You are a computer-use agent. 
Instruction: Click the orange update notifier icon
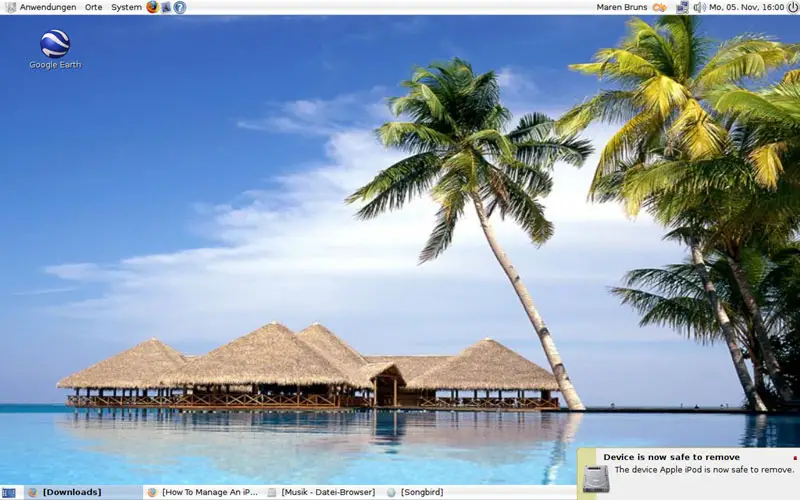[660, 7]
